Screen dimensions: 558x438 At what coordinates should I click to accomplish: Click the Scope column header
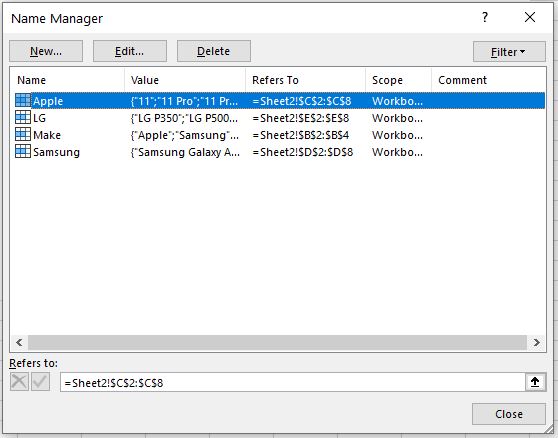tap(399, 80)
